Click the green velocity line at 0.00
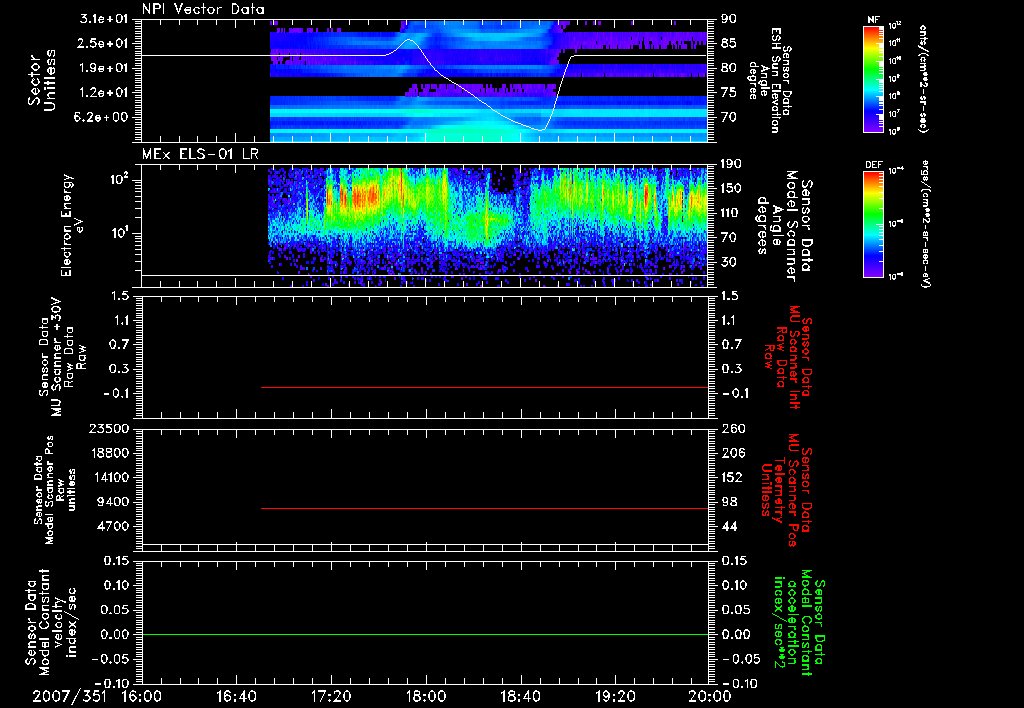Image resolution: width=1024 pixels, height=708 pixels. (425, 634)
